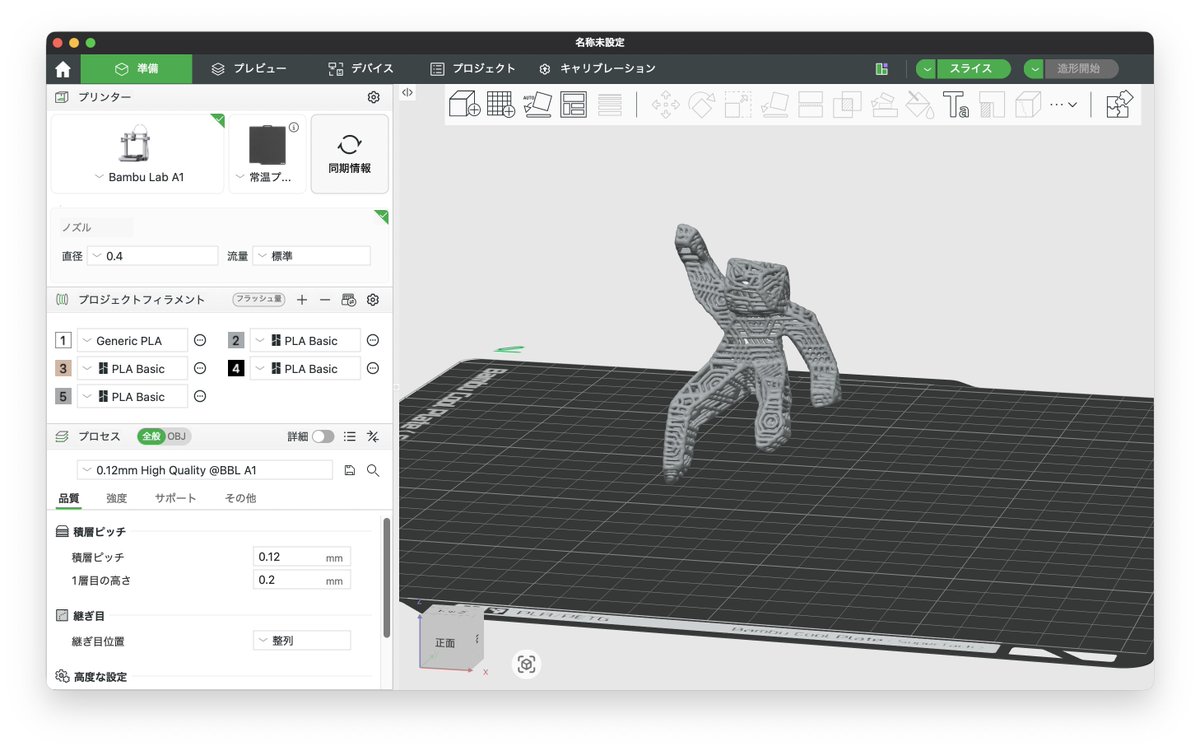Save the process preset with disk icon
This screenshot has height=751, width=1200.
pyautogui.click(x=349, y=470)
